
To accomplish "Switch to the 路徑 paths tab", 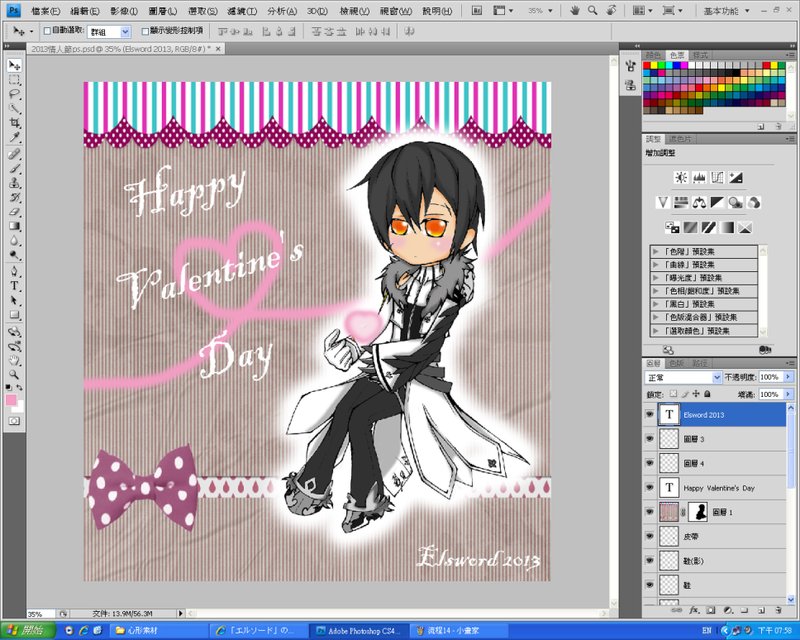I will [x=699, y=363].
